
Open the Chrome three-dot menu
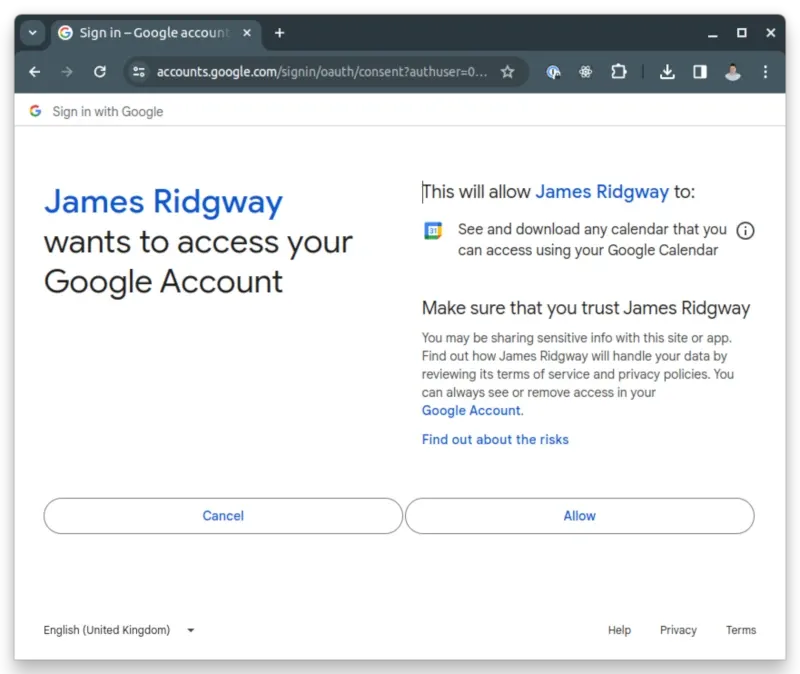click(x=765, y=72)
